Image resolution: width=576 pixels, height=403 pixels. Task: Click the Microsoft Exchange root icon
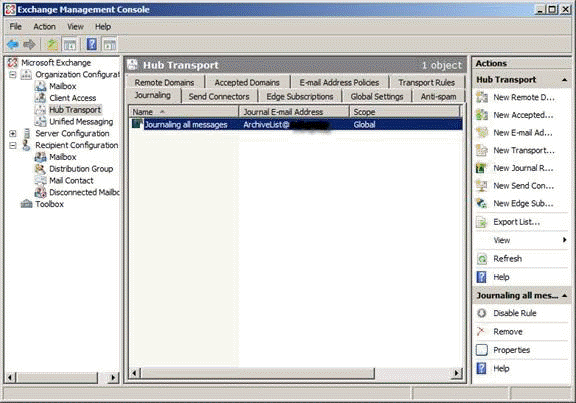point(13,63)
